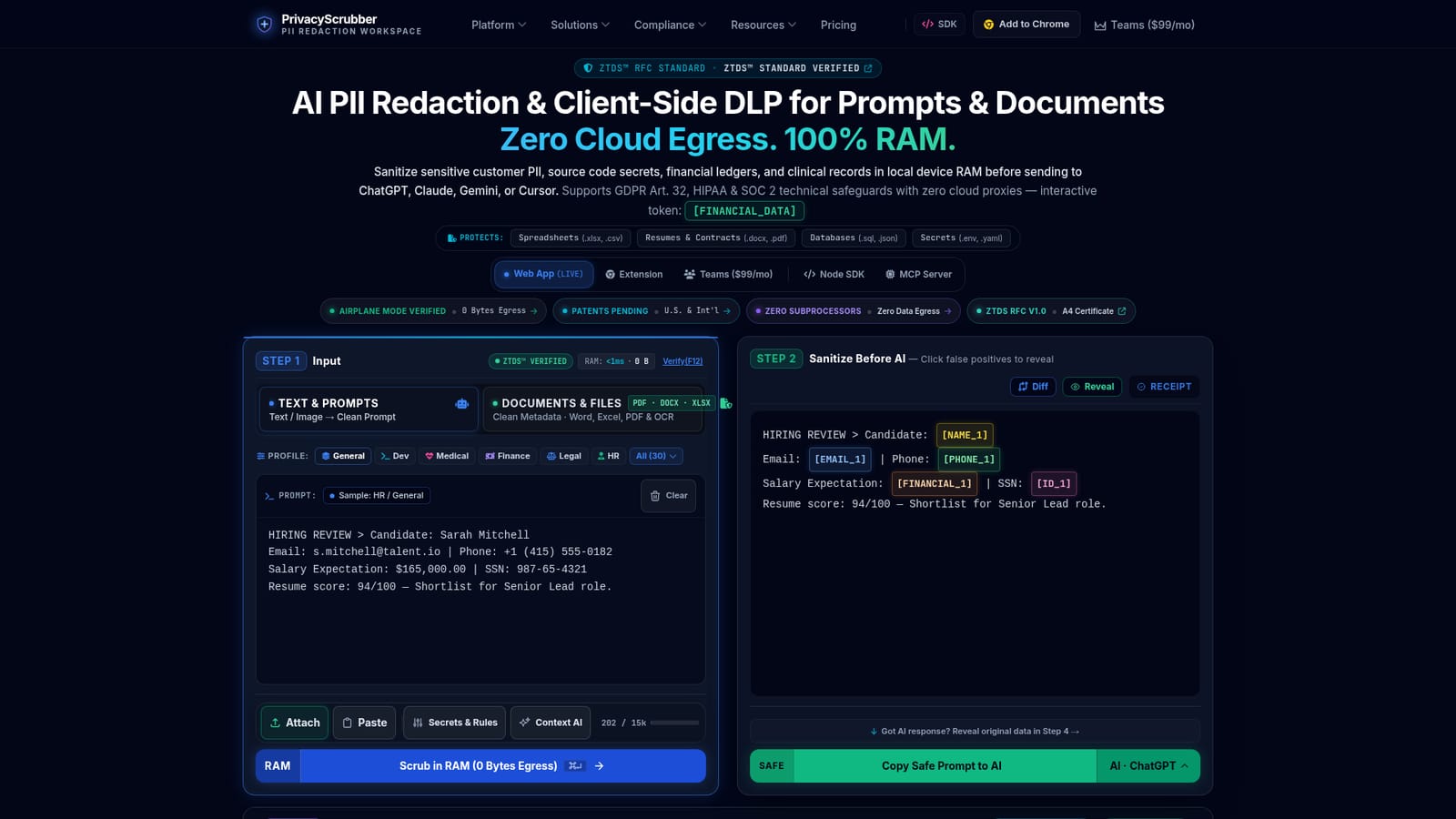This screenshot has width=1456, height=819.
Task: Click the [FINANCIAL_1] redaction token
Action: point(935,484)
